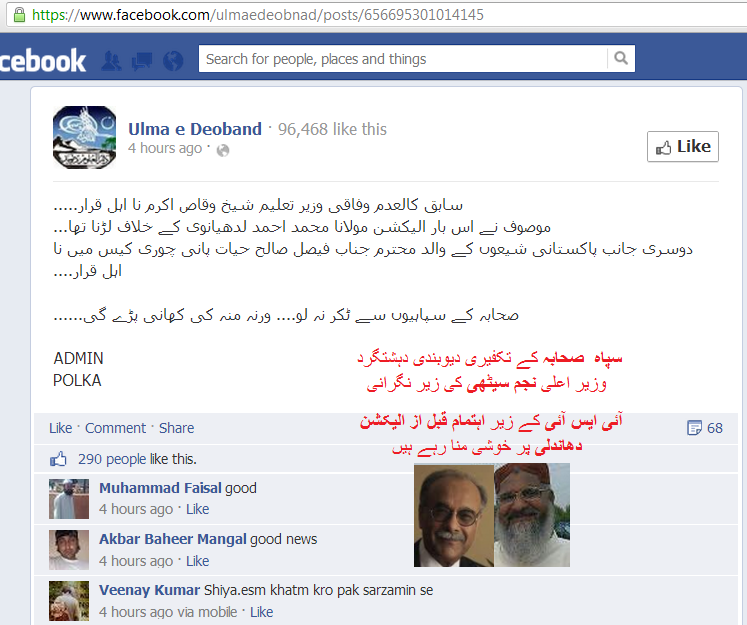
Task: Open the notifications globe icon
Action: 173,61
